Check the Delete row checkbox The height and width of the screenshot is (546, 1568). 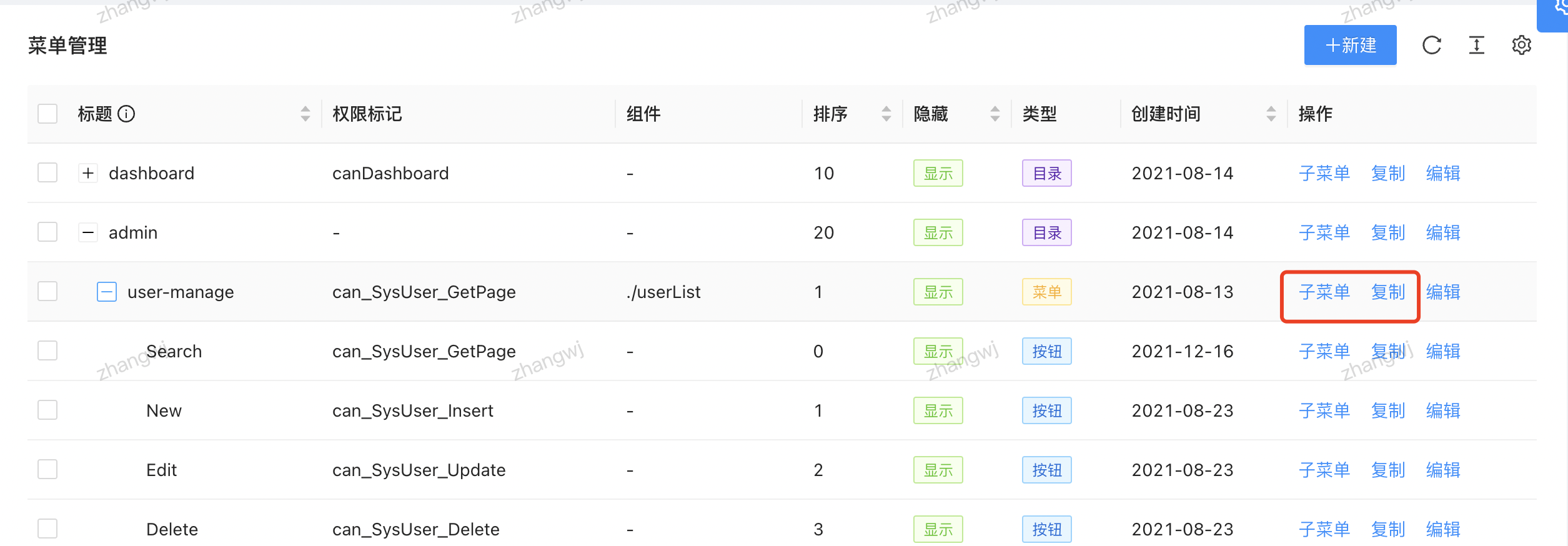tap(47, 529)
